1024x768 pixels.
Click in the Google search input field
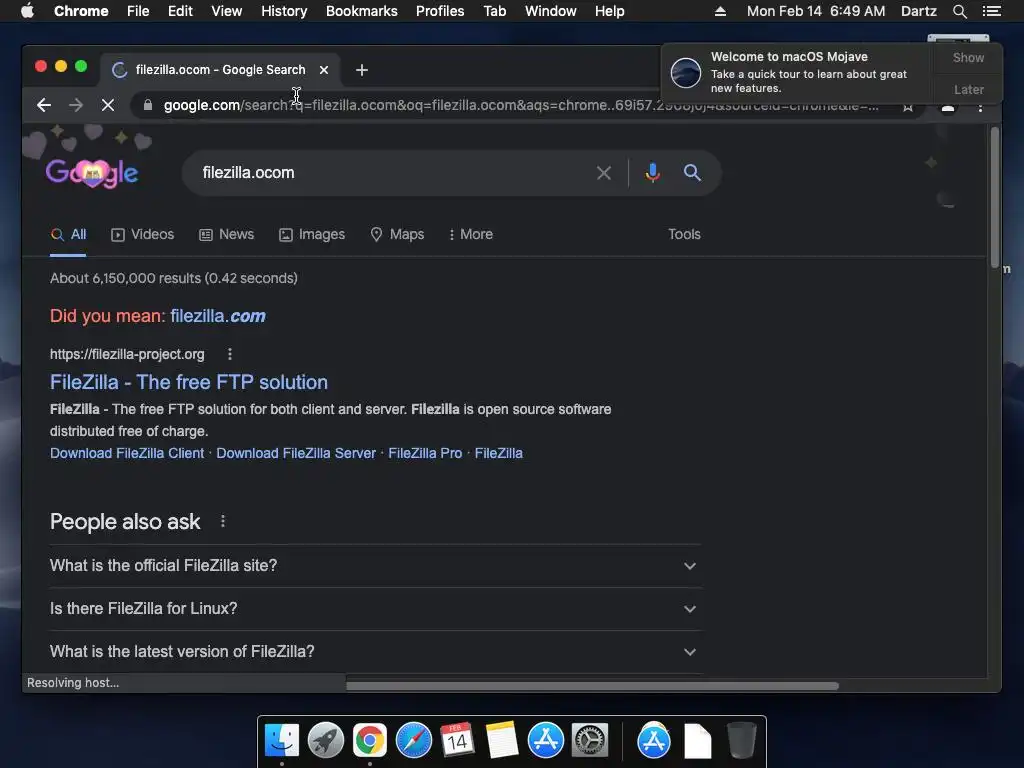(392, 173)
